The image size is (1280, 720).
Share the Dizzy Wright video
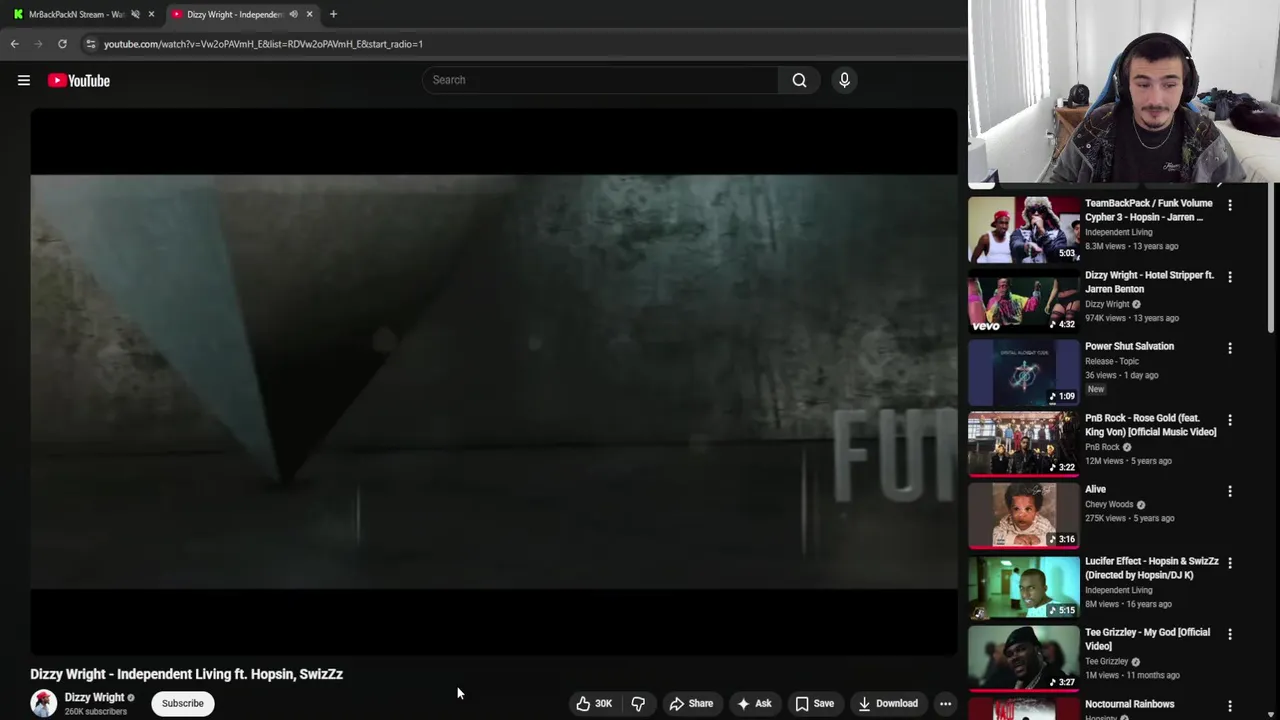point(691,703)
